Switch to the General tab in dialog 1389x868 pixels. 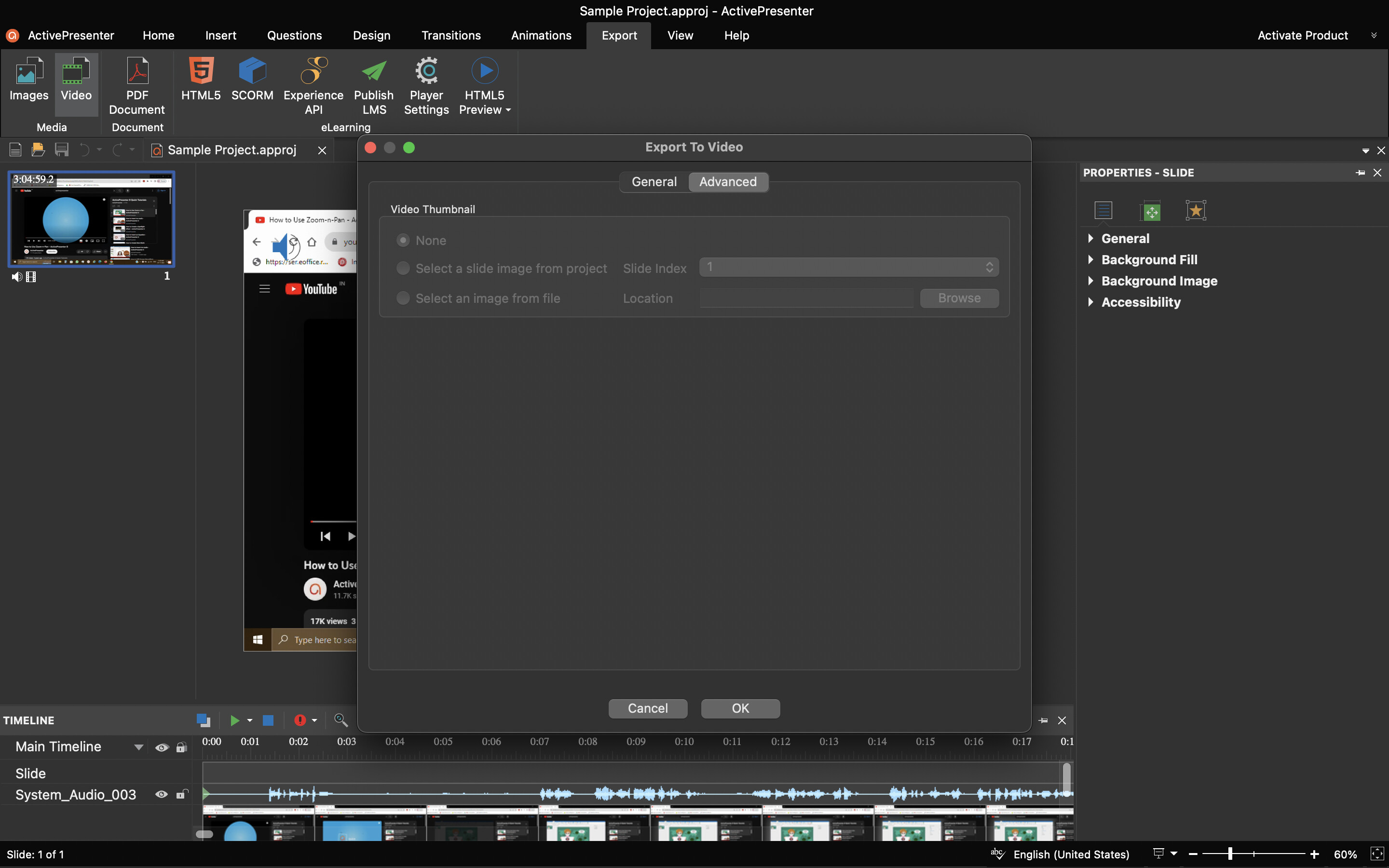point(654,182)
